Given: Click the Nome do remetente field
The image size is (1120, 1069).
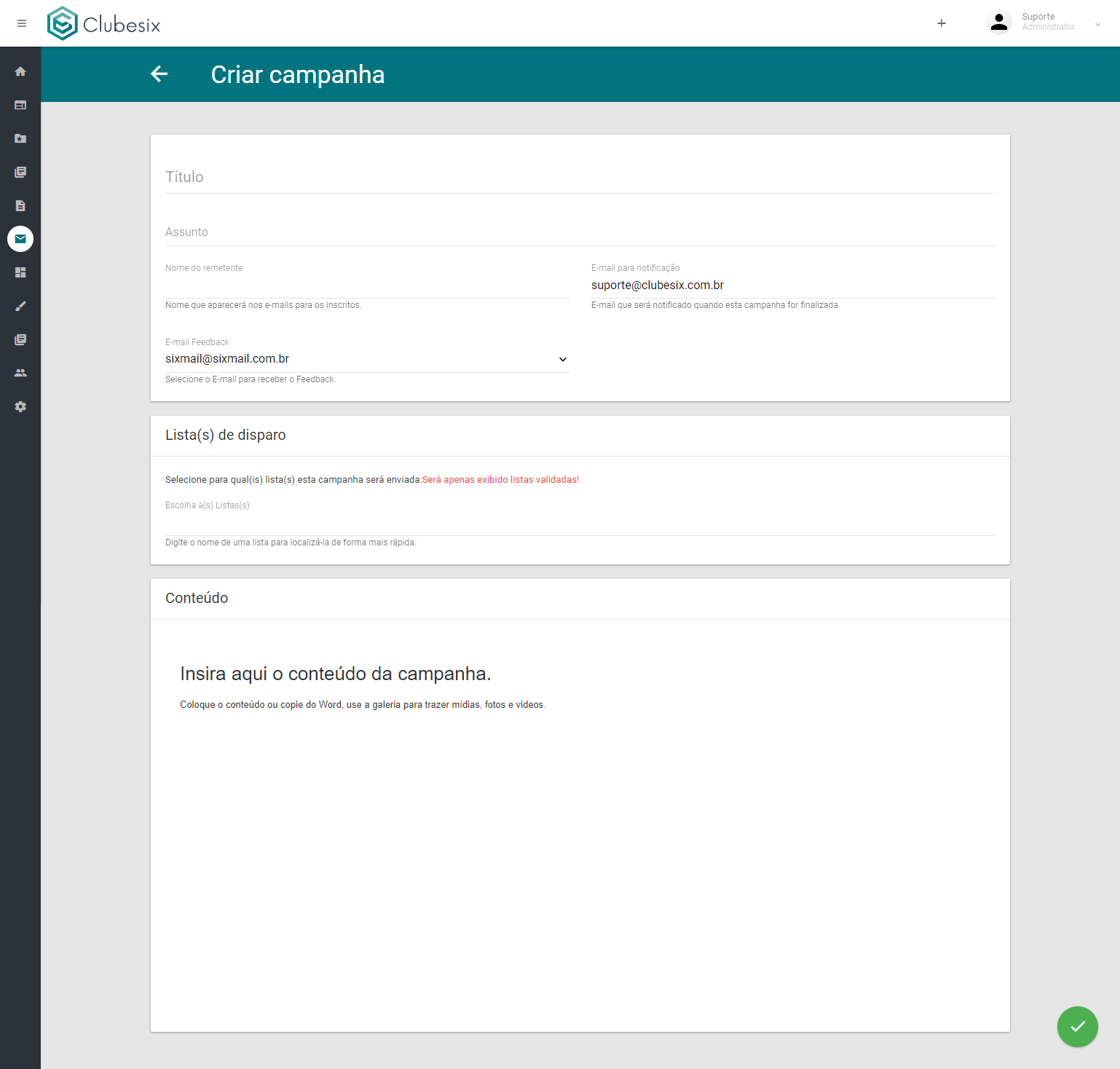Looking at the screenshot, I should (x=367, y=285).
